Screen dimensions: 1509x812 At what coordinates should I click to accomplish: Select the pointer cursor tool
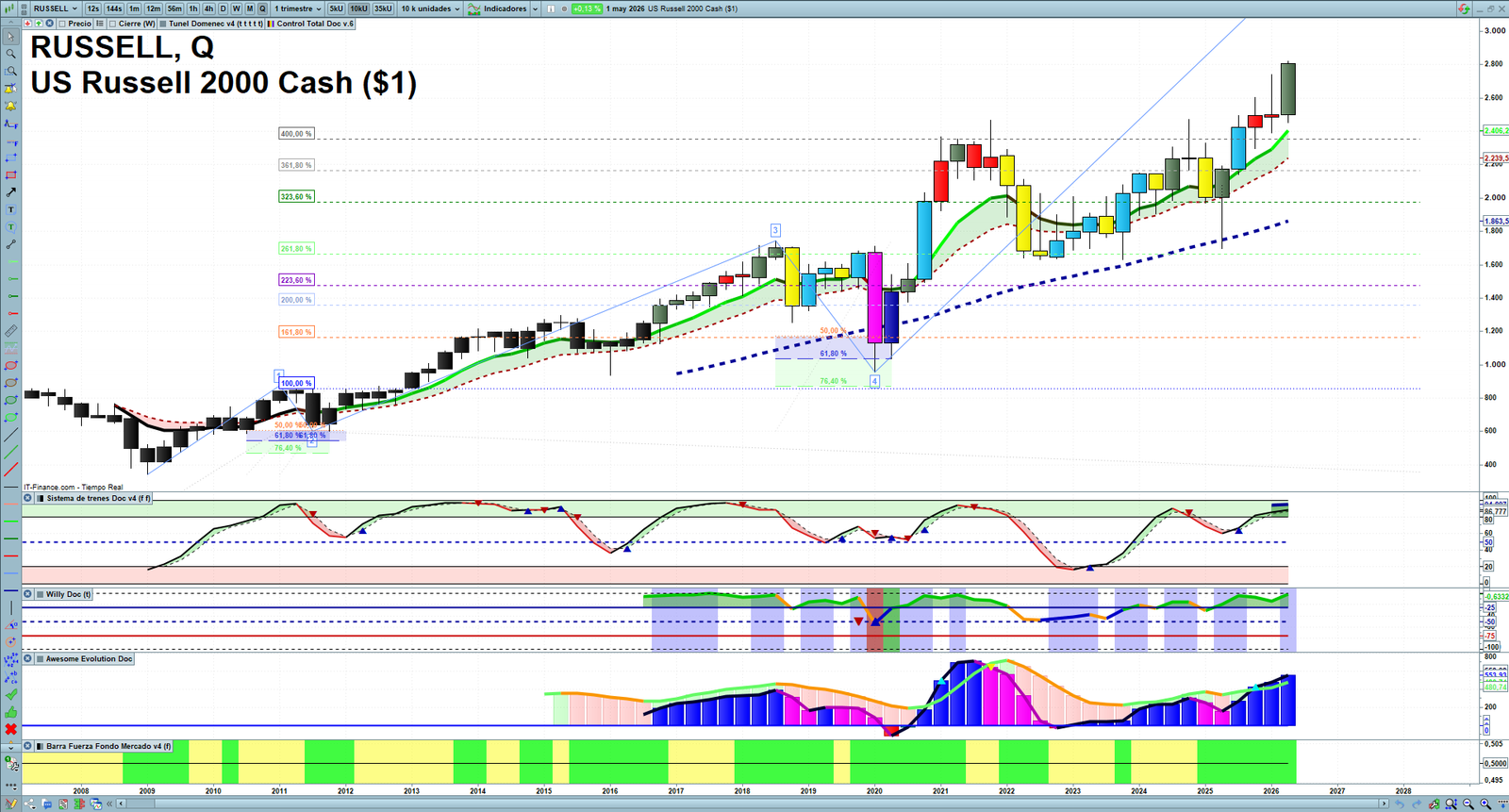(x=10, y=37)
